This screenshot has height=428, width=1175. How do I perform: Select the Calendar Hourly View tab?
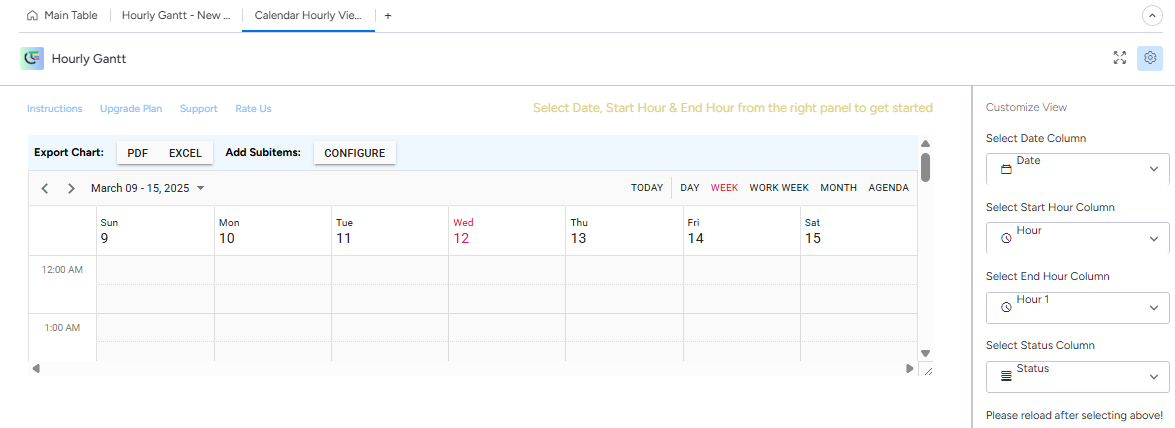(308, 16)
